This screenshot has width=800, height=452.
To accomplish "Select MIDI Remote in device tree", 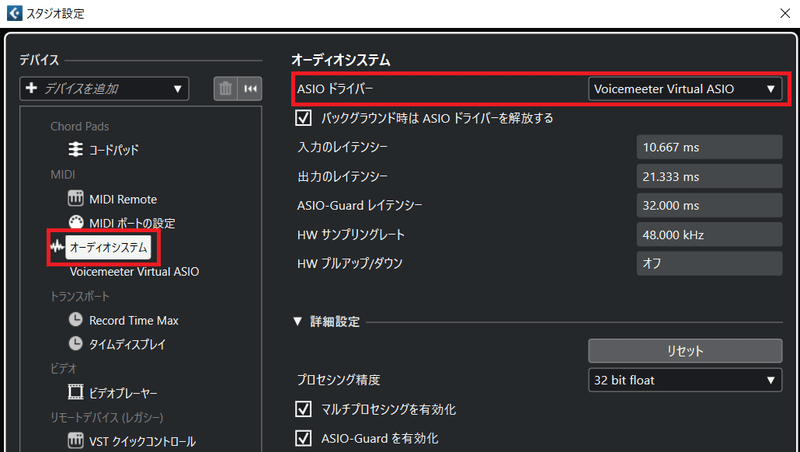I will pyautogui.click(x=123, y=199).
